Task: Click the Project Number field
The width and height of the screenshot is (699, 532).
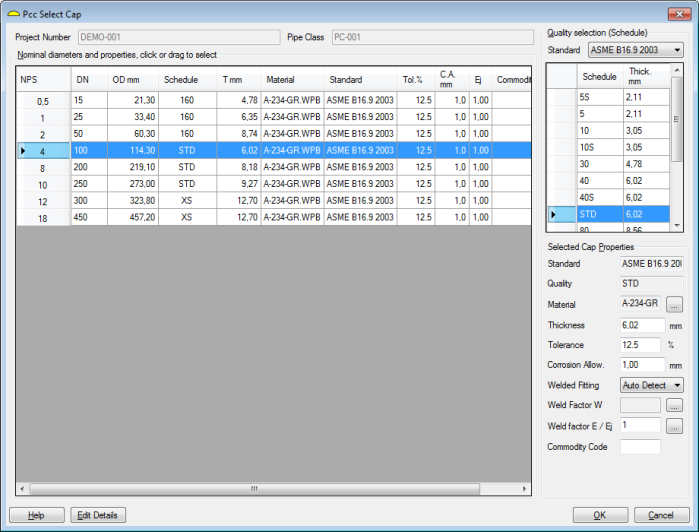Action: point(179,37)
